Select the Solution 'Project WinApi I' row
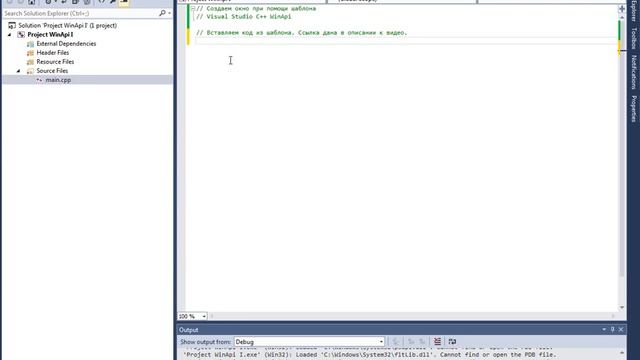 [x=87, y=25]
